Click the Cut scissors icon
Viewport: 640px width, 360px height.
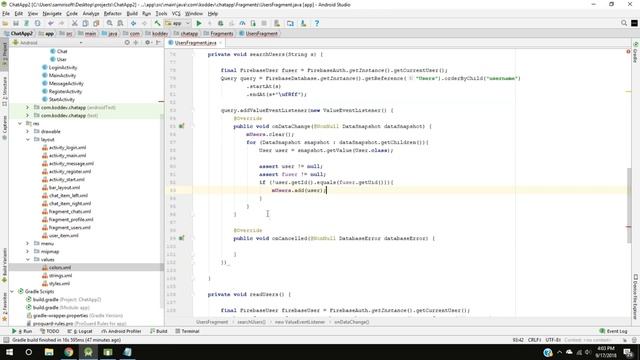pos(74,23)
